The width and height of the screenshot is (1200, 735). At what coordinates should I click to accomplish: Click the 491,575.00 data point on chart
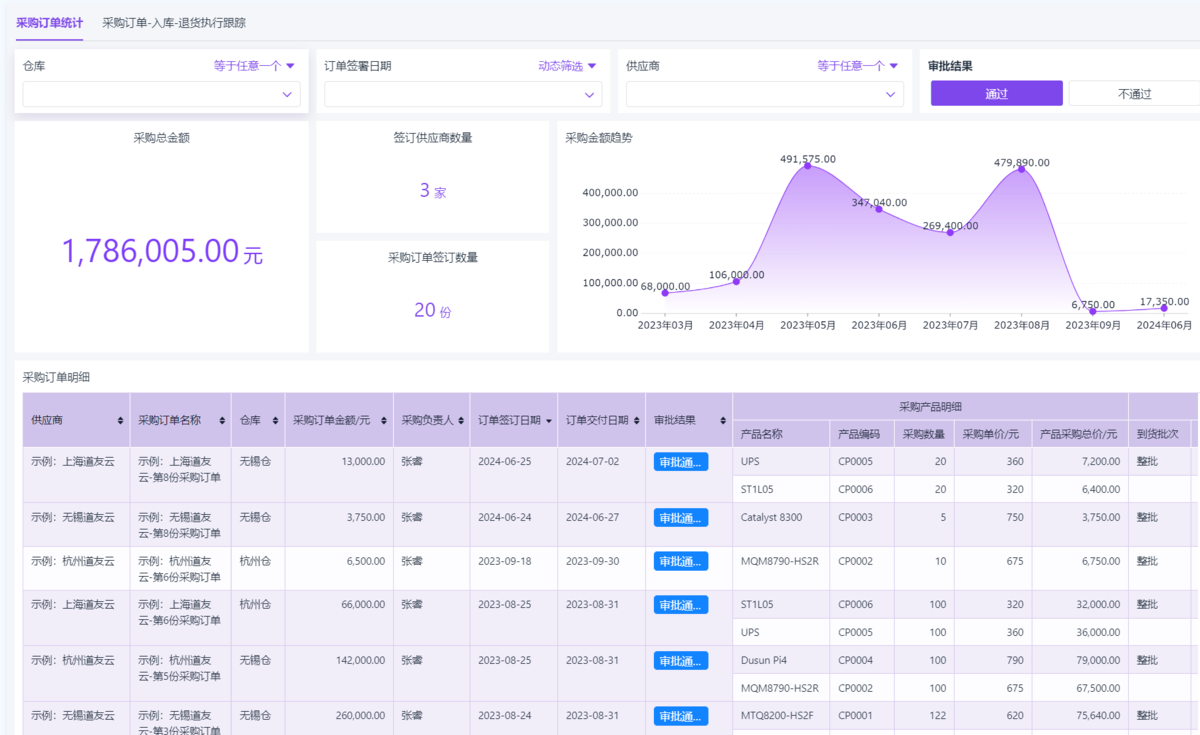(x=808, y=165)
